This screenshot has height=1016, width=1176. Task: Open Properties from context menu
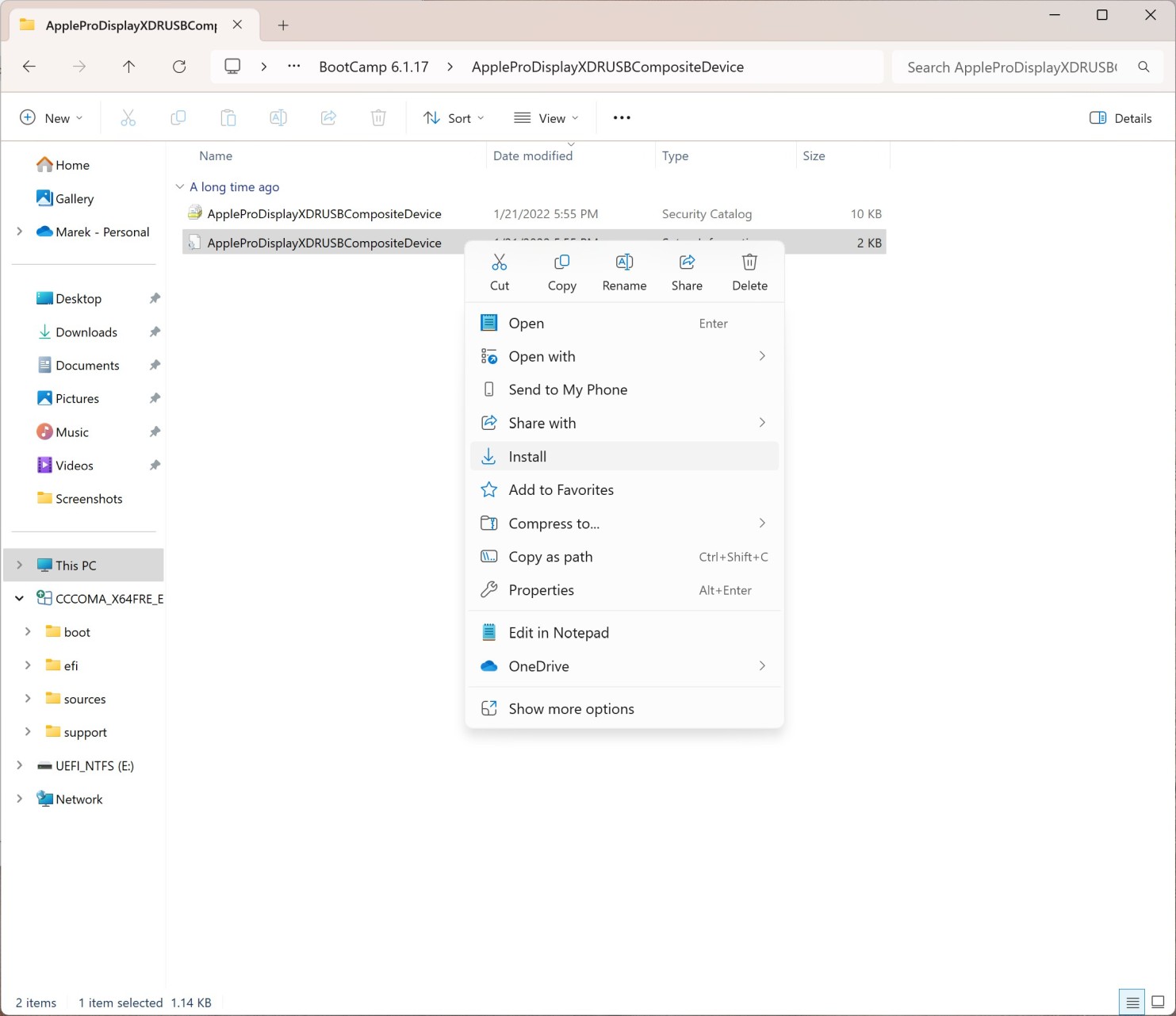point(624,589)
